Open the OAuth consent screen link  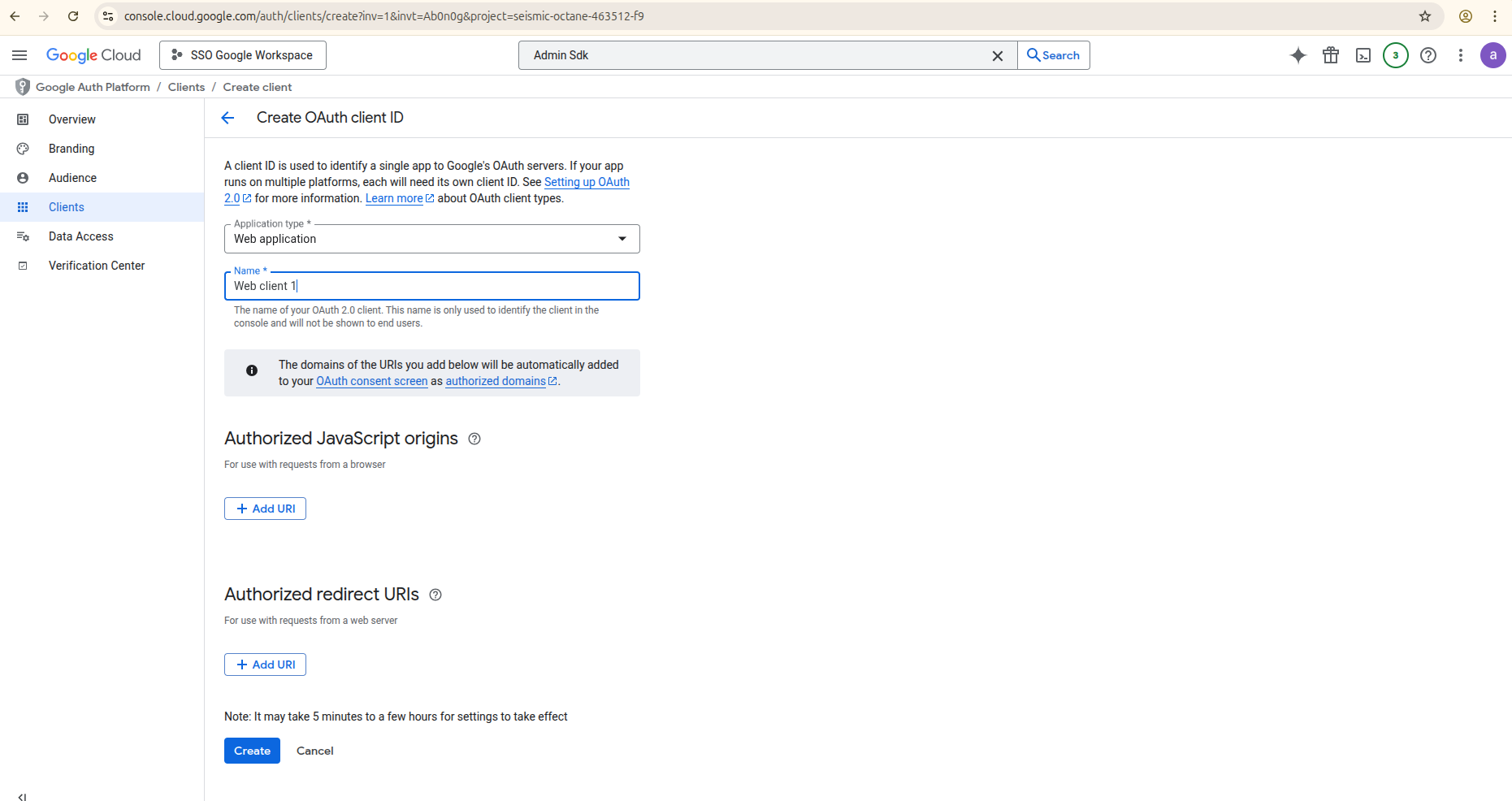[x=371, y=381]
